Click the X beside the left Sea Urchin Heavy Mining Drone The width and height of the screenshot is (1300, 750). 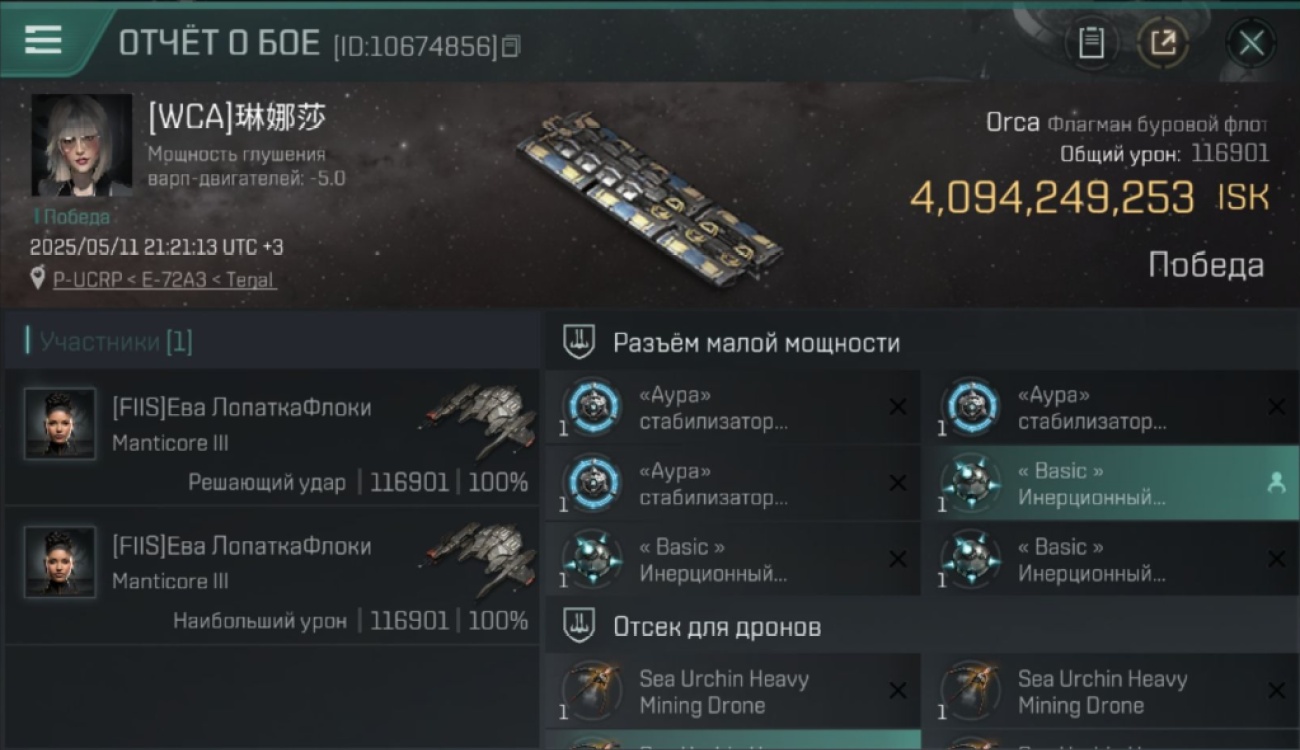pyautogui.click(x=898, y=691)
